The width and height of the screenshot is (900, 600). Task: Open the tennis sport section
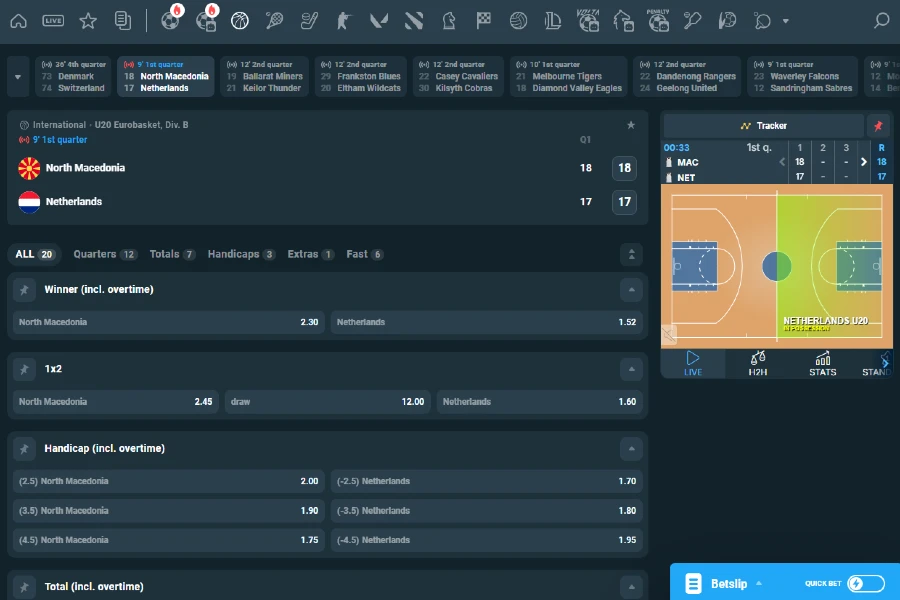pyautogui.click(x=275, y=20)
